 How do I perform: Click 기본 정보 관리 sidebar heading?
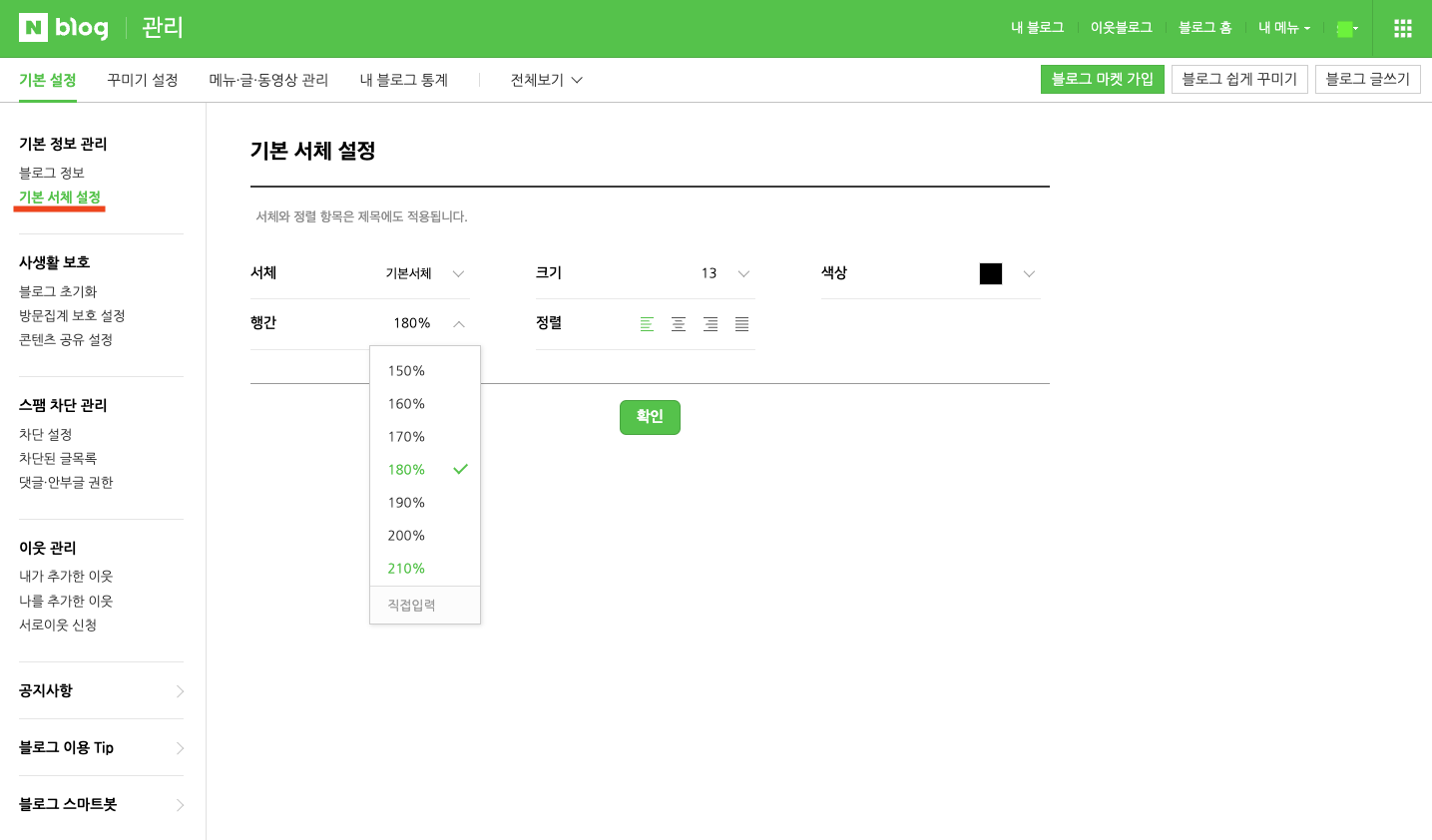[63, 144]
